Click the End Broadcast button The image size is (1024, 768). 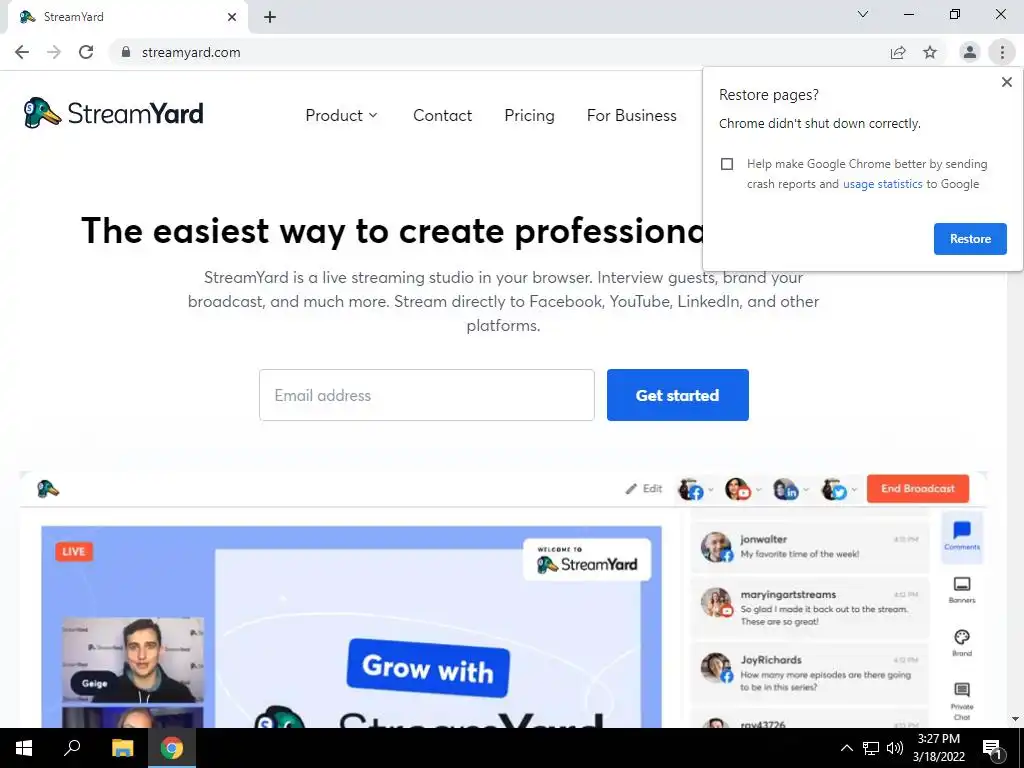click(x=918, y=488)
